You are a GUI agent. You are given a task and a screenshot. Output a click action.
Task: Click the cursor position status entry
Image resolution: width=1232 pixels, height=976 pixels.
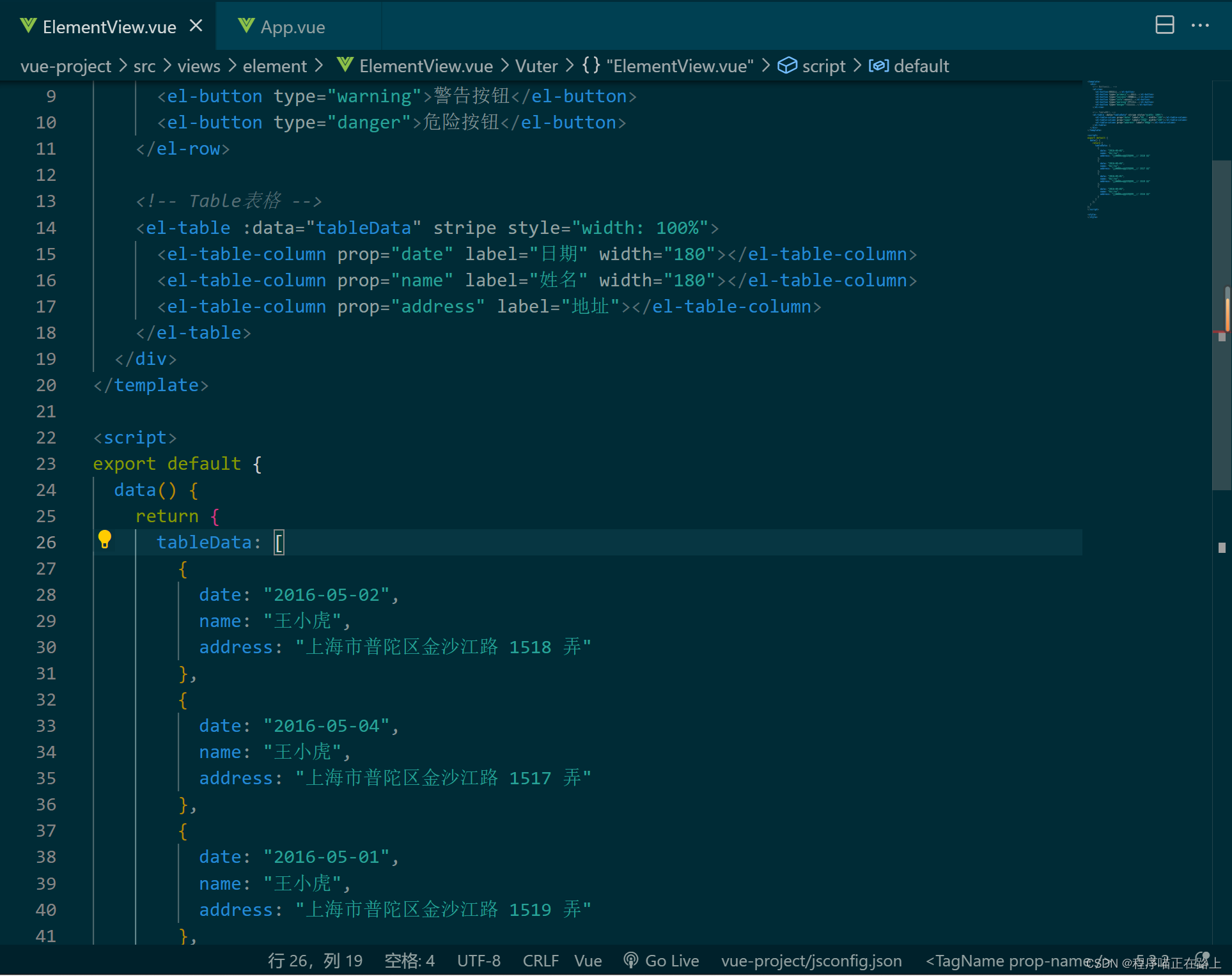pos(315,961)
